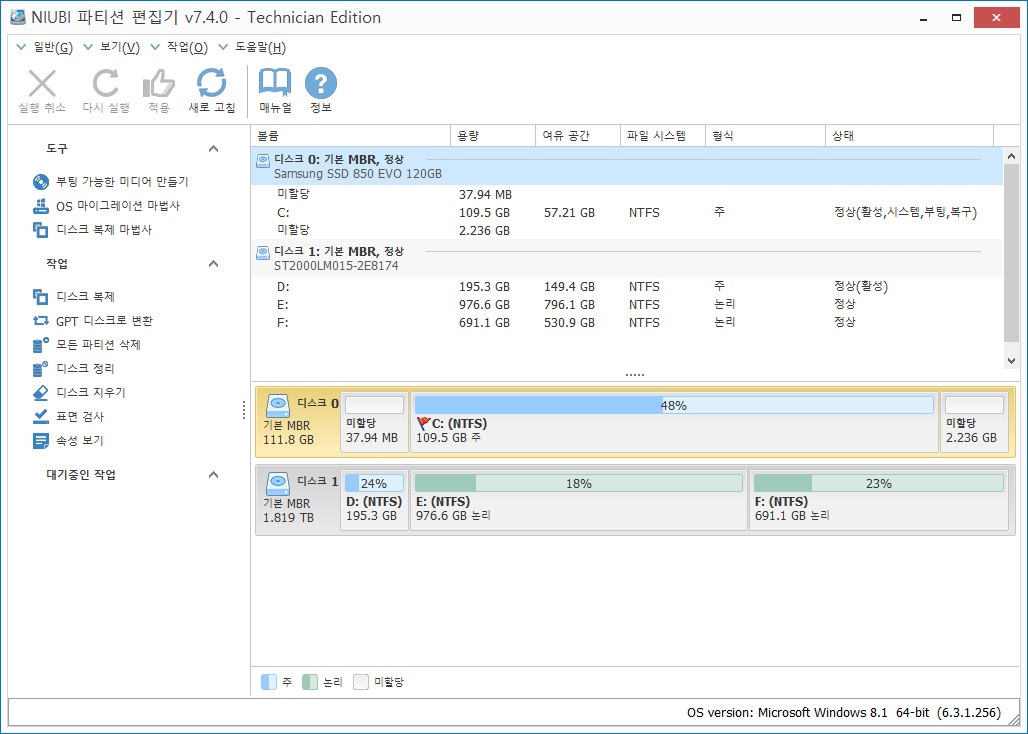Click disk icon of 디스크 0 list header
This screenshot has height=734, width=1028.
click(263, 160)
